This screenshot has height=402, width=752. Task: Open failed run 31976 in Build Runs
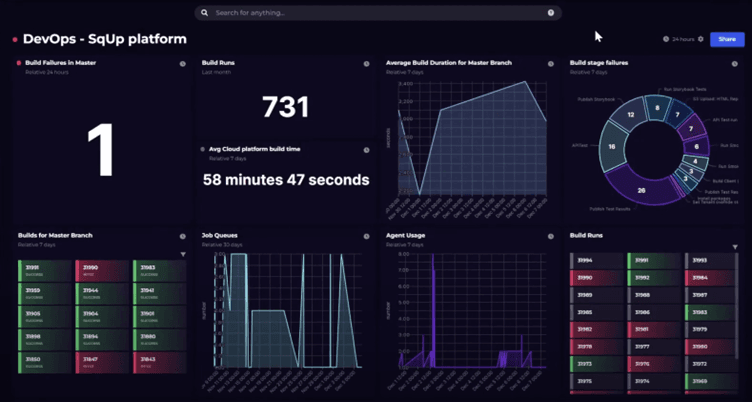pyautogui.click(x=654, y=364)
